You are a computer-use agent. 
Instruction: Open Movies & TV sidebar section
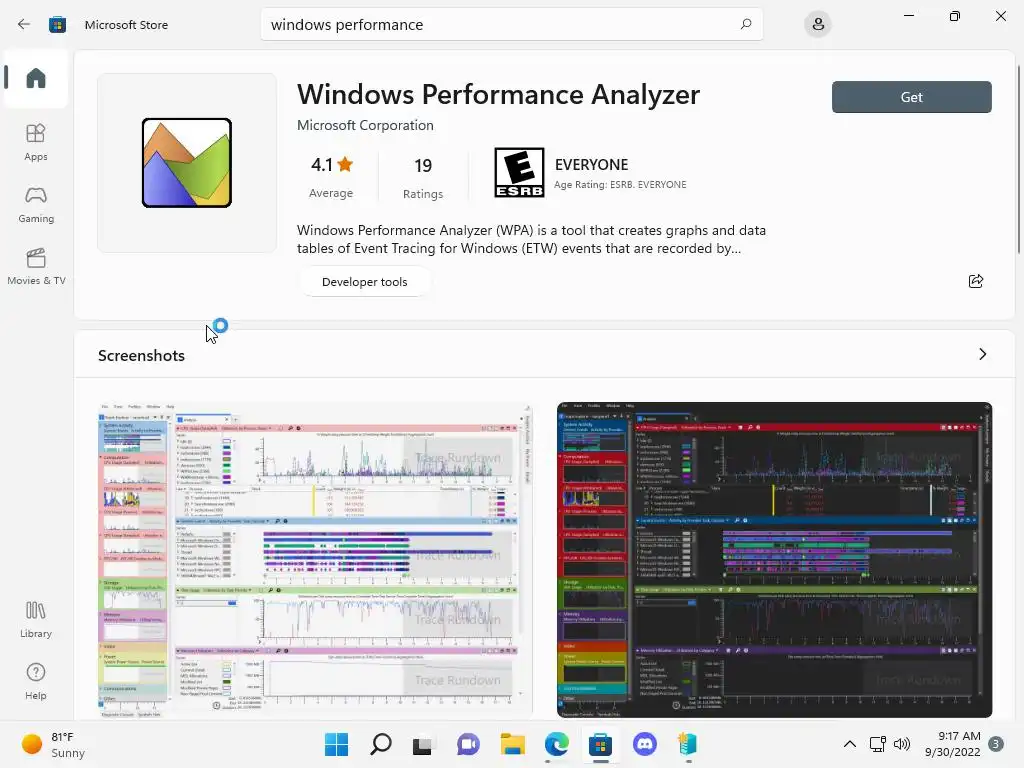tap(36, 266)
